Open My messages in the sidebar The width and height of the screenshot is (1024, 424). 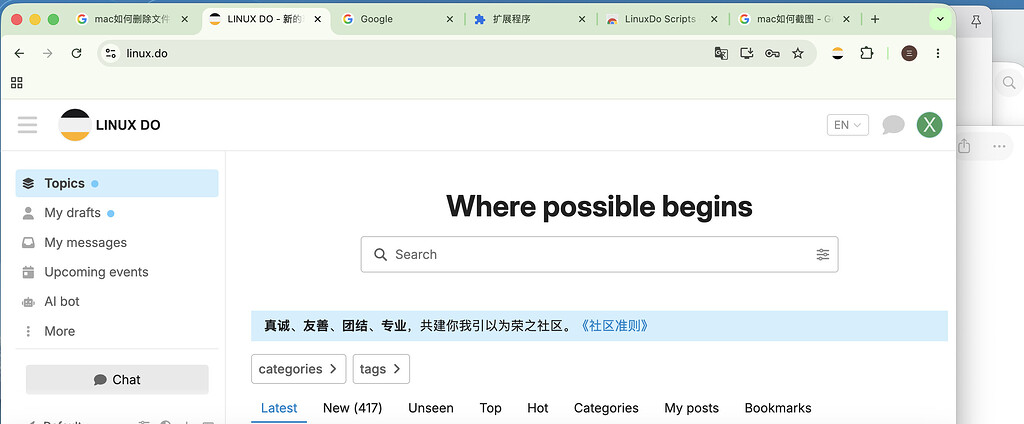point(117,242)
